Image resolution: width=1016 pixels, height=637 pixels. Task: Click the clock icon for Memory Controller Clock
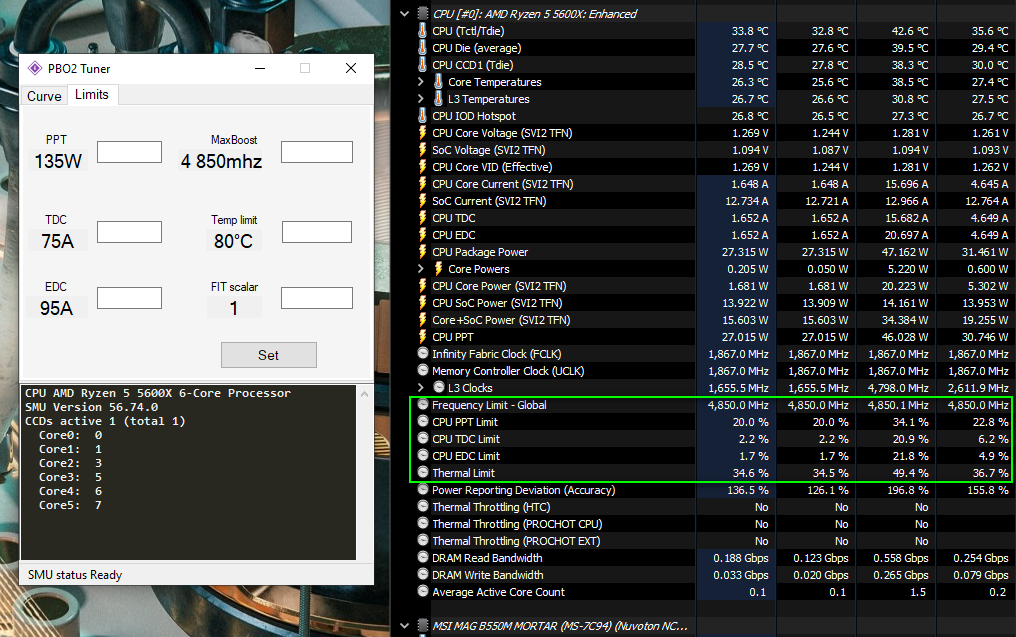423,370
